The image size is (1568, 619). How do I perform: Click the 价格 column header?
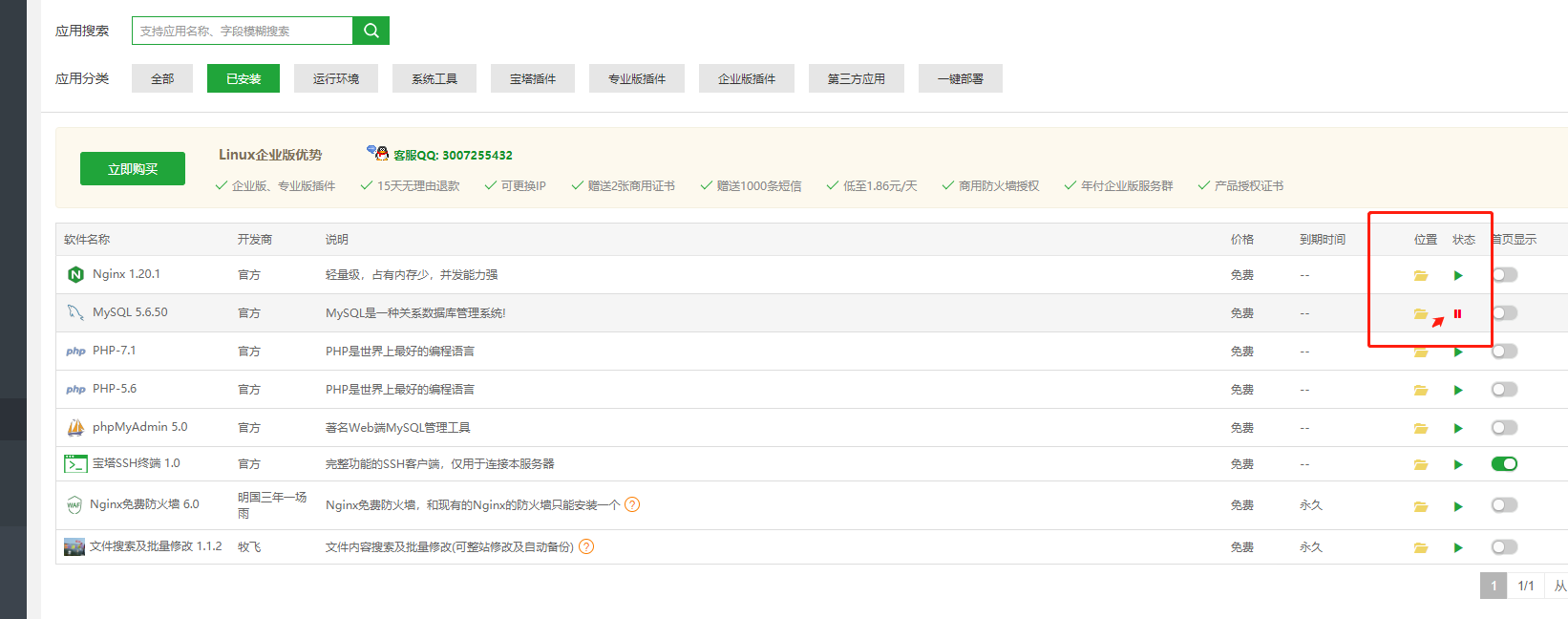click(1242, 240)
